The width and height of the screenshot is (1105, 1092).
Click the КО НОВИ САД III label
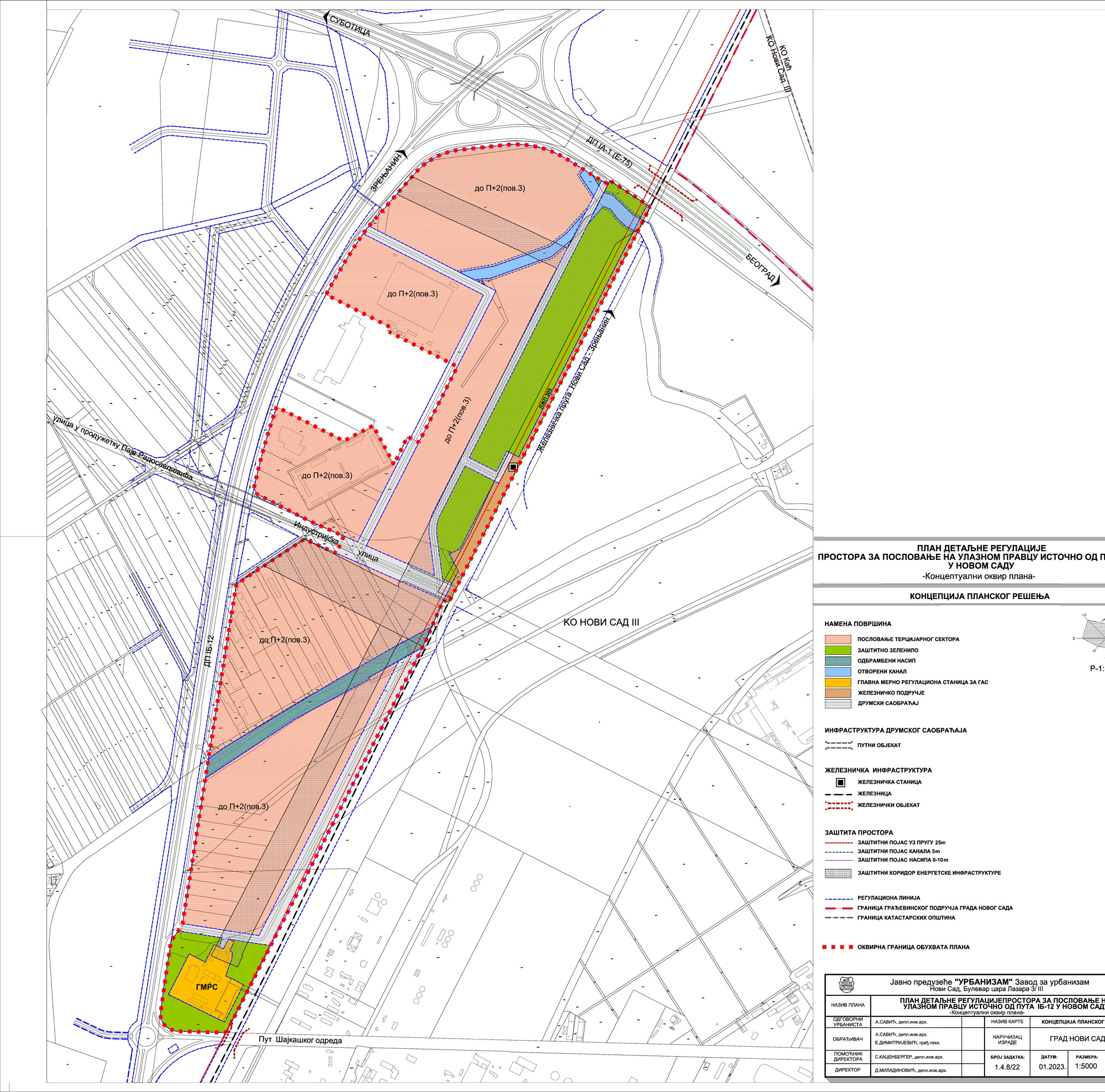coord(601,622)
